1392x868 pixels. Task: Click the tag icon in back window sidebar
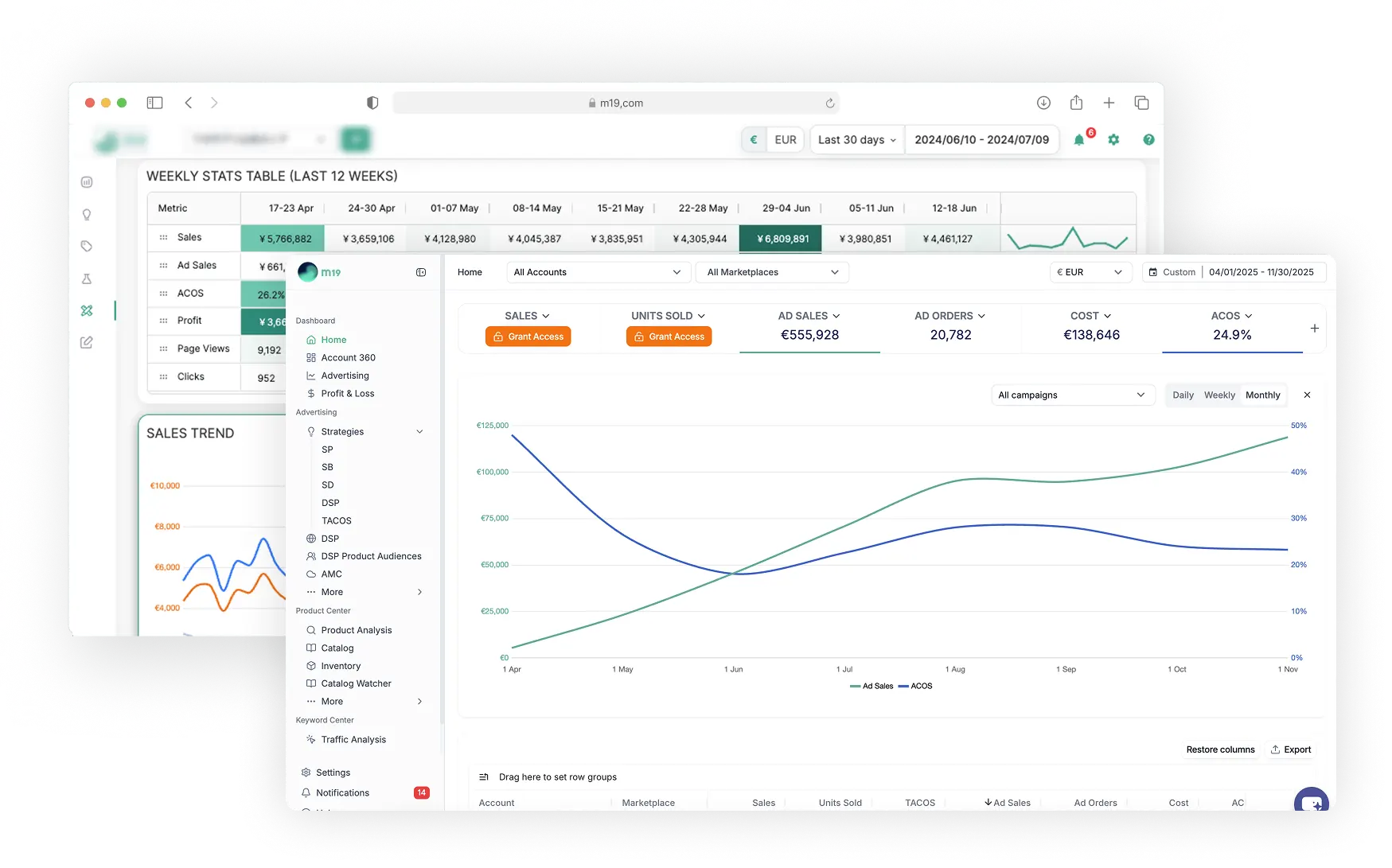pyautogui.click(x=87, y=247)
